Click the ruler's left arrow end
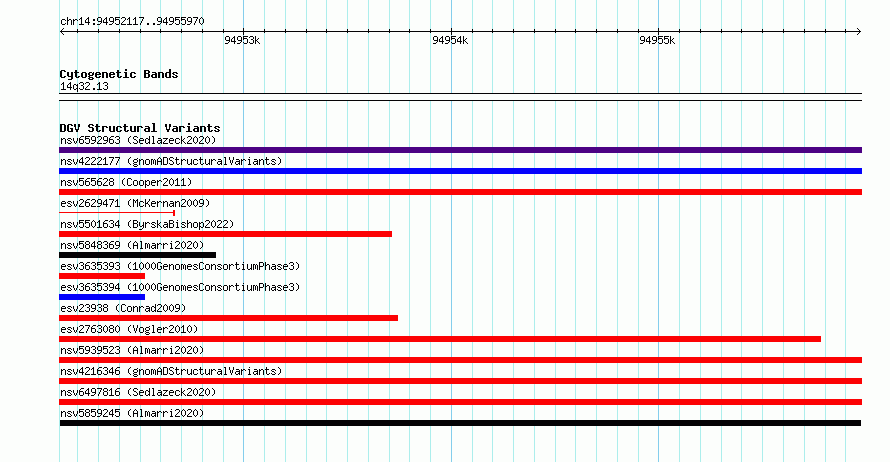 [62, 32]
